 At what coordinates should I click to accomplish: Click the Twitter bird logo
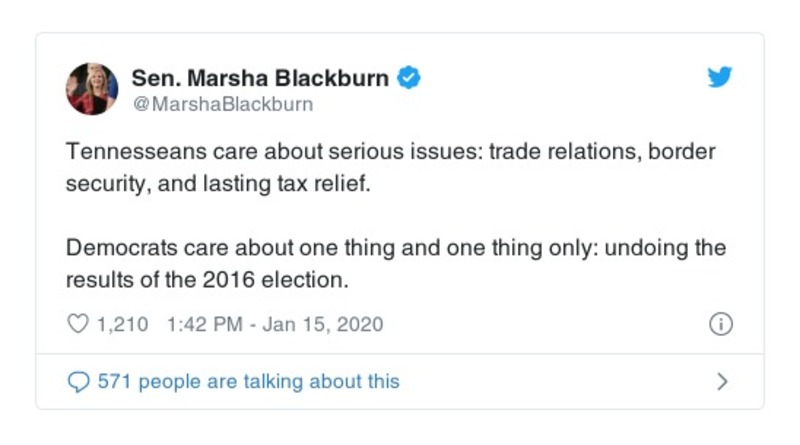[x=720, y=77]
